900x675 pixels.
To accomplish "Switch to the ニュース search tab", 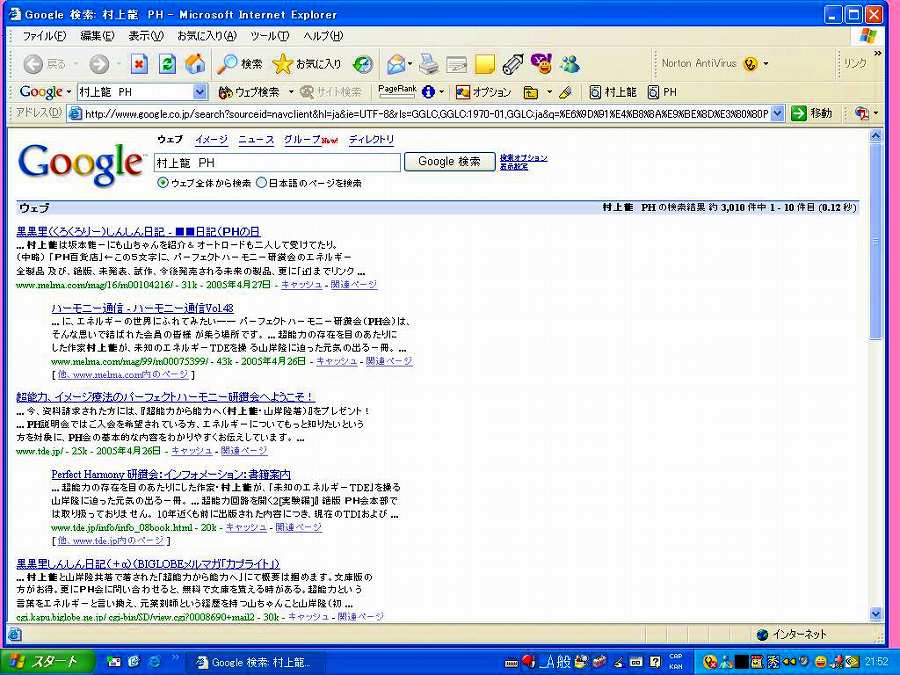I will (x=256, y=139).
